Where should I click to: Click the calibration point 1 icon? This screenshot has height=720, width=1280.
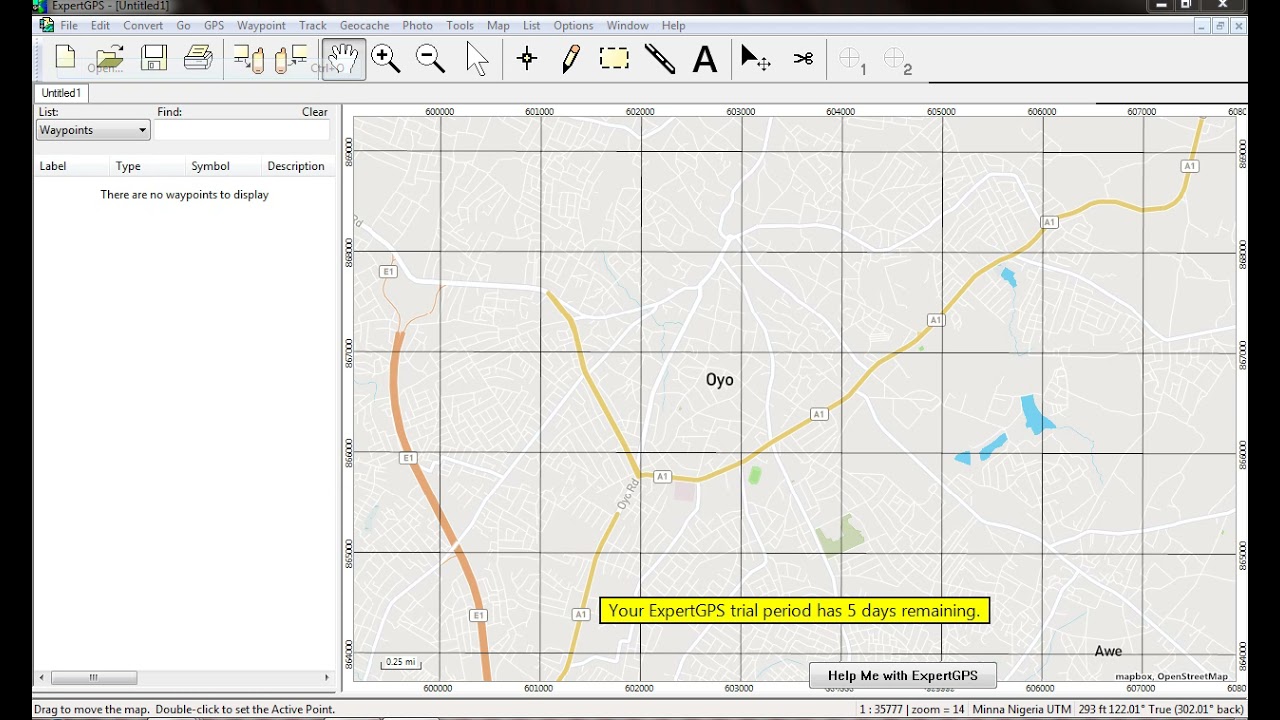[852, 61]
